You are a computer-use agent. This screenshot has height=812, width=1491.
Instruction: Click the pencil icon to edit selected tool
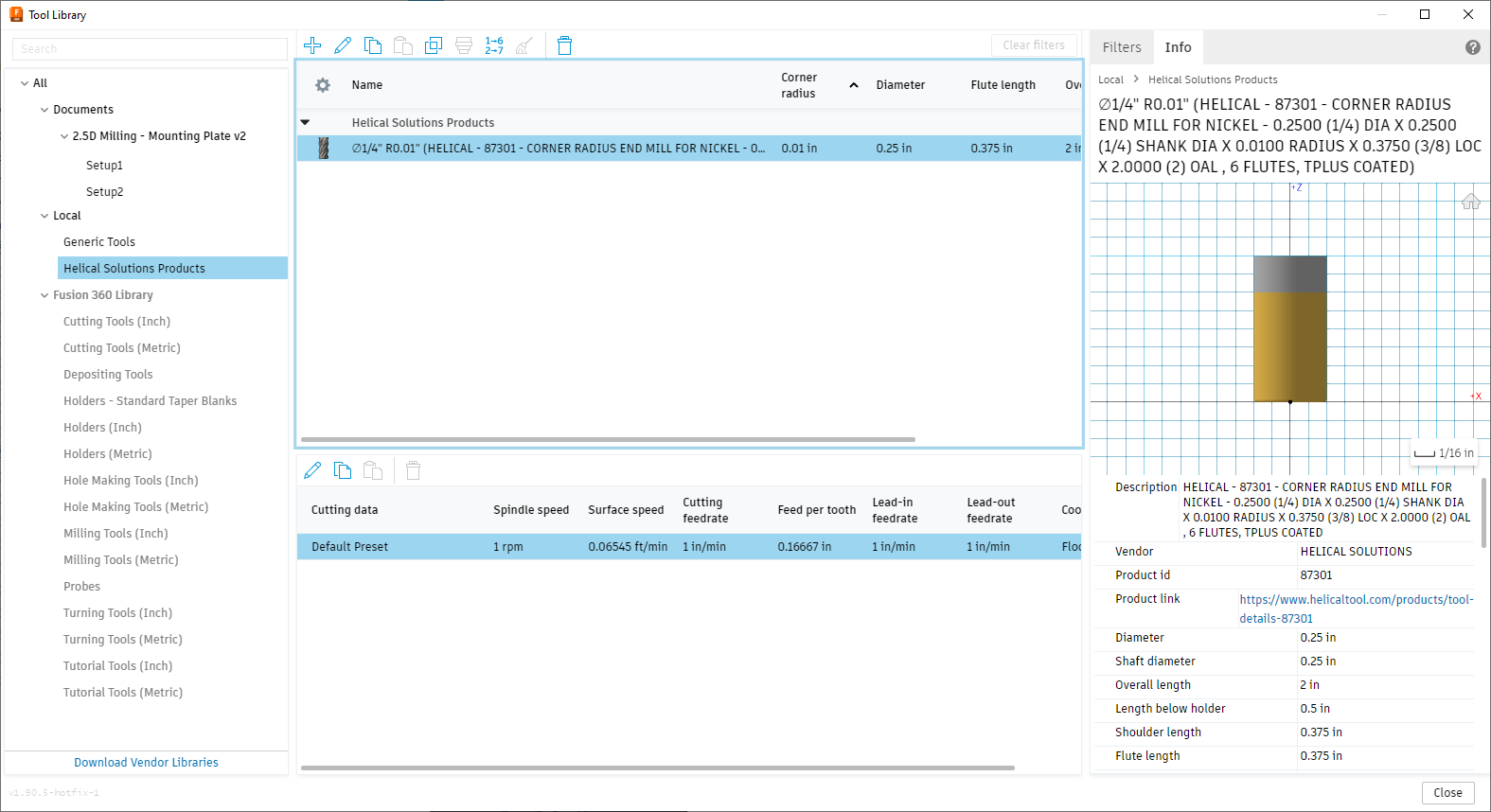pyautogui.click(x=343, y=45)
